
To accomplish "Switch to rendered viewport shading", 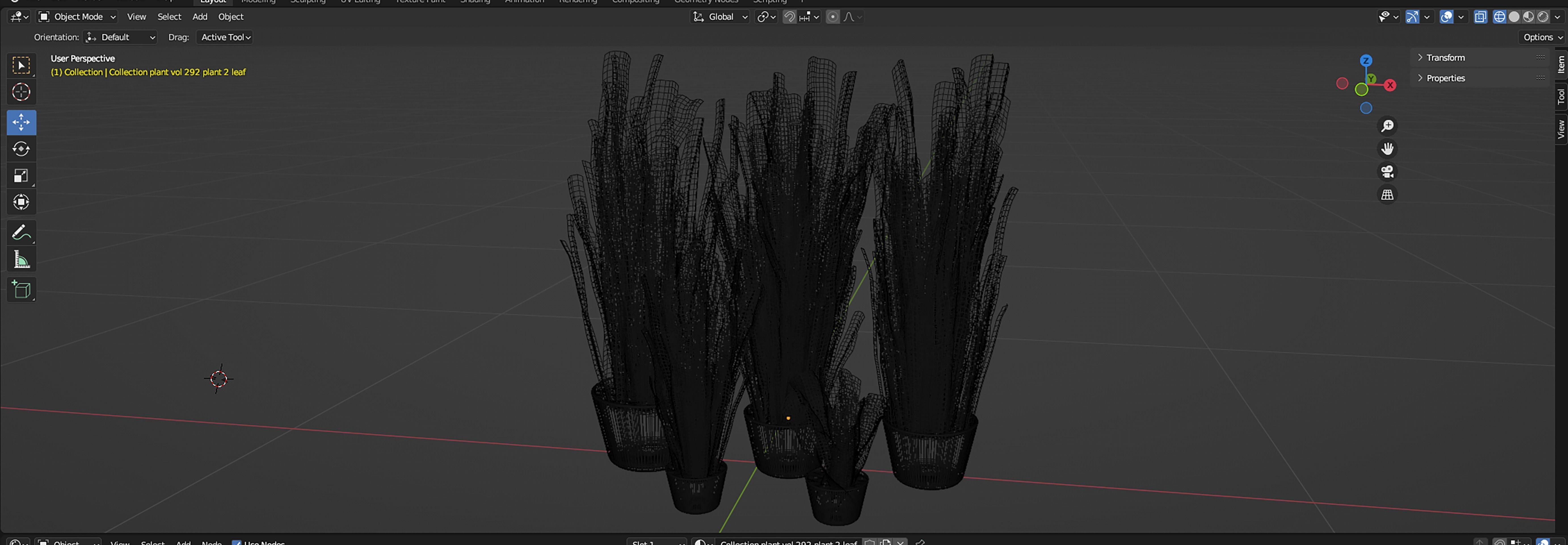I will pos(1542,17).
